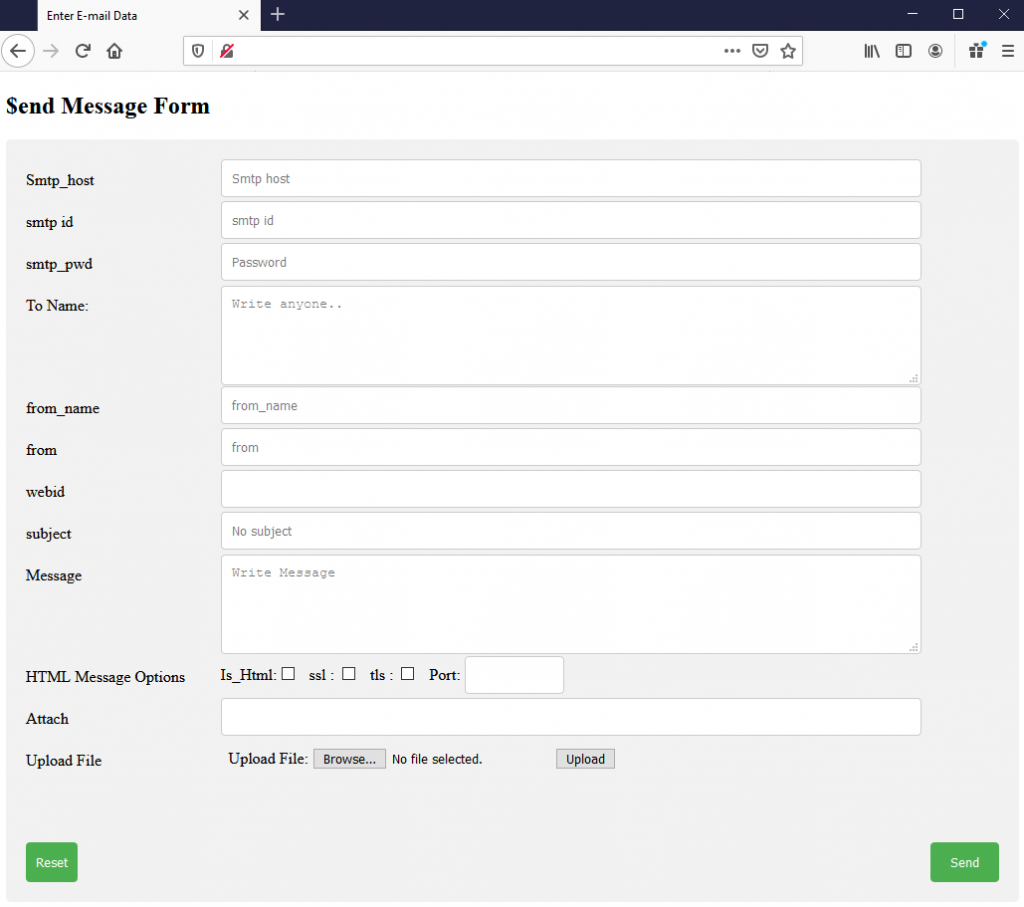Screen dimensions: 1024x907
Task: Open file chooser with Browse button
Action: pos(349,759)
